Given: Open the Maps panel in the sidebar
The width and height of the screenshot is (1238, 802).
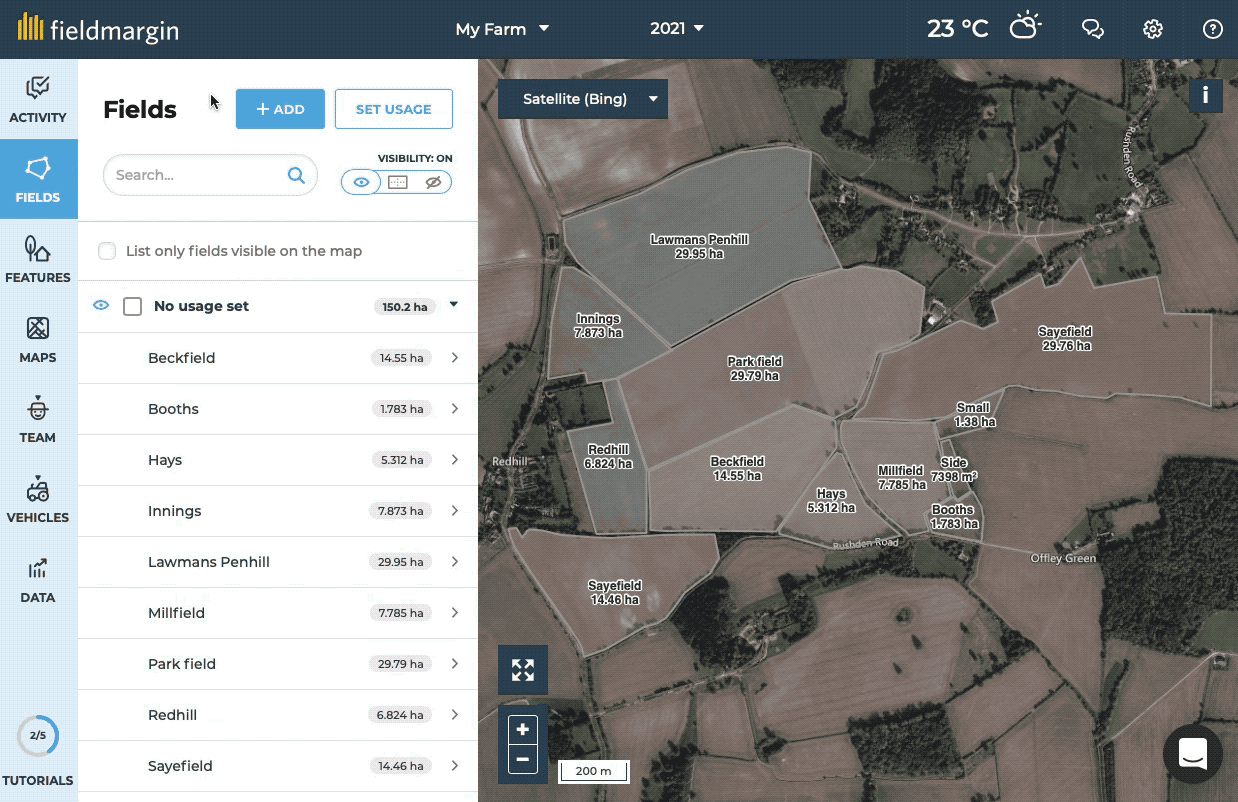Looking at the screenshot, I should pyautogui.click(x=38, y=338).
